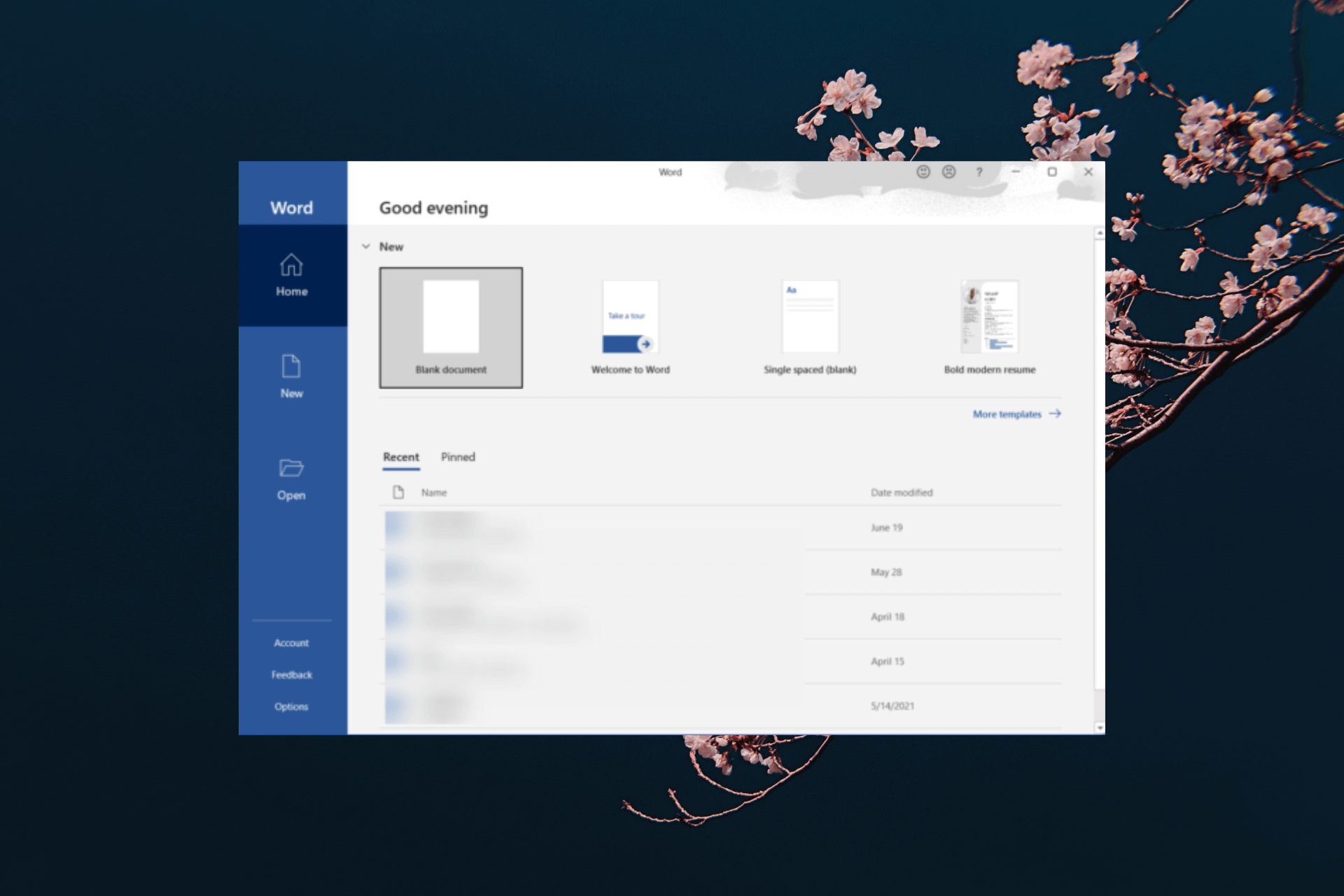
Task: Open the recent file modified April 15
Action: tap(721, 661)
